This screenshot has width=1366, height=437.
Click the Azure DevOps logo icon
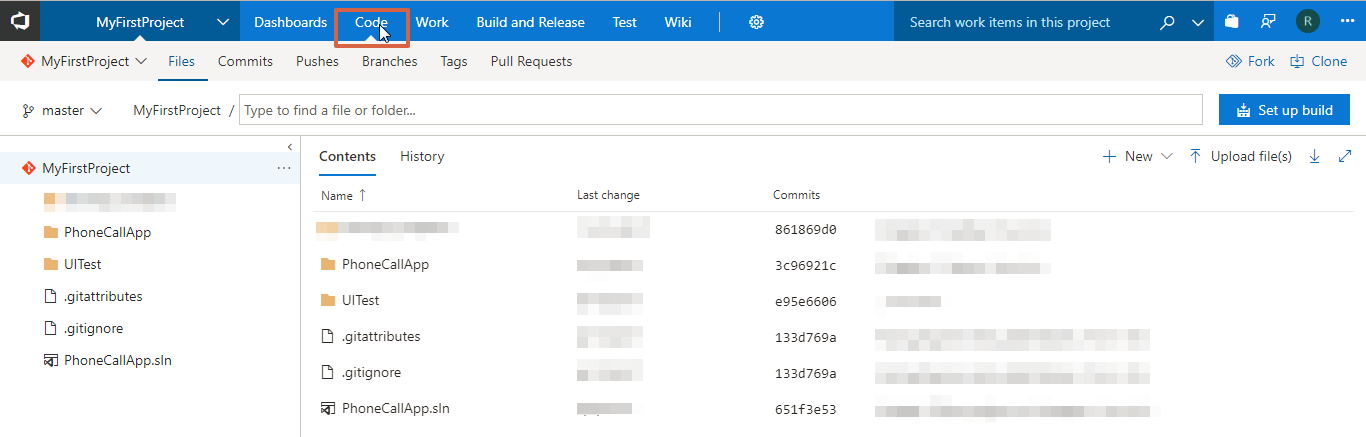(x=20, y=21)
